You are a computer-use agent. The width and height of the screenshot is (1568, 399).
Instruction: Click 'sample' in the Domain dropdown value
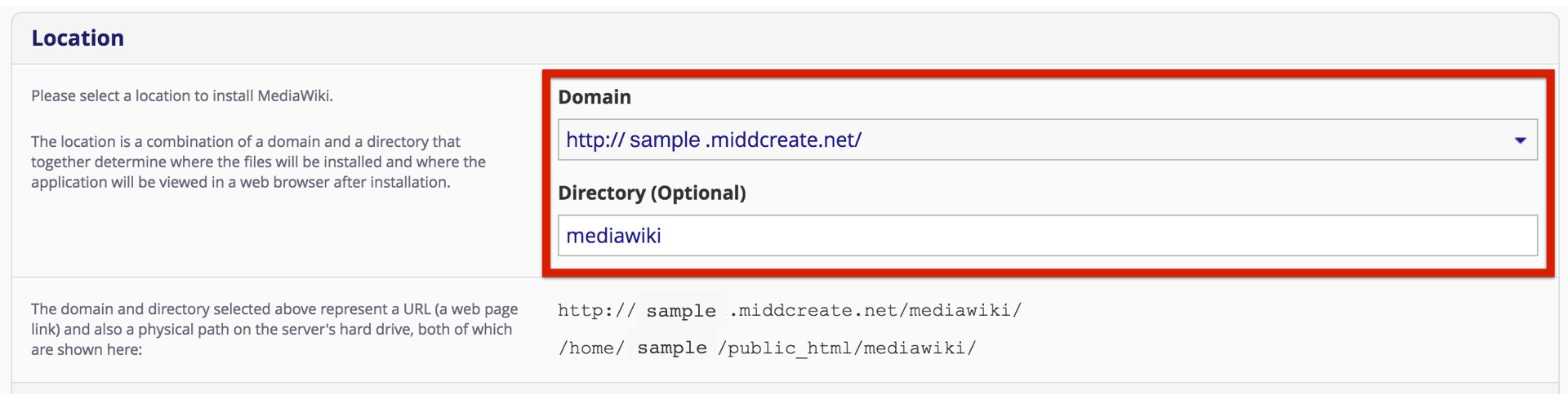(665, 140)
